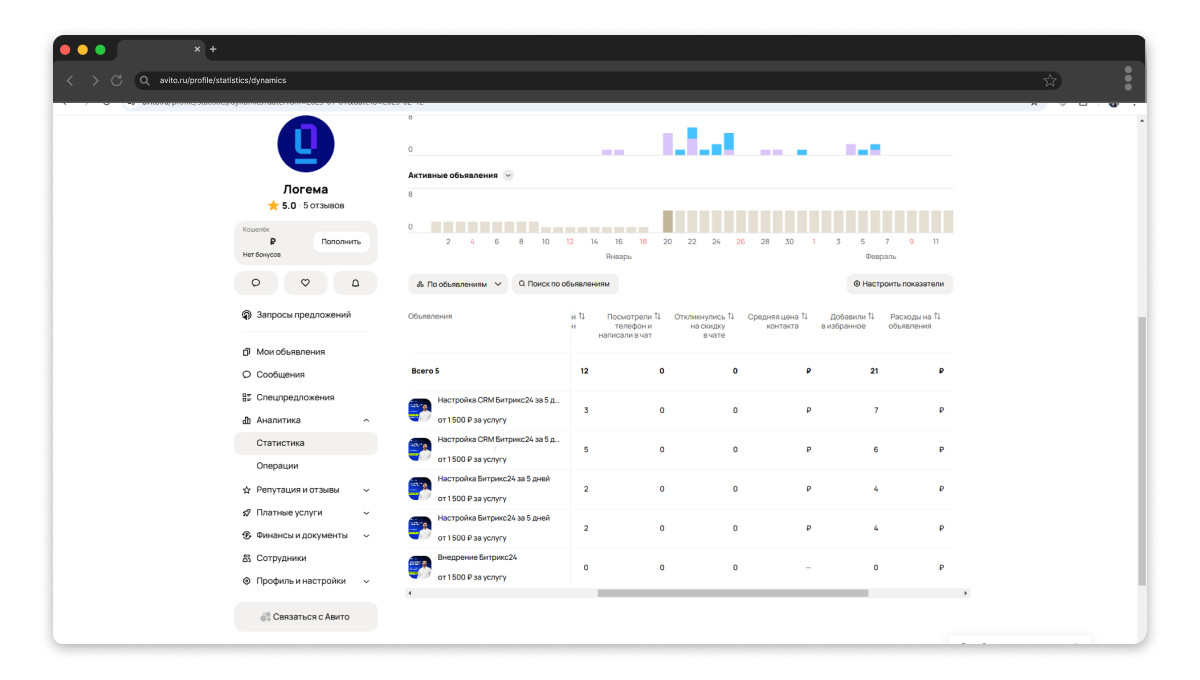Screen dimensions: 1200x680
Task: Click Поиск по объявлениям search field
Action: (566, 284)
